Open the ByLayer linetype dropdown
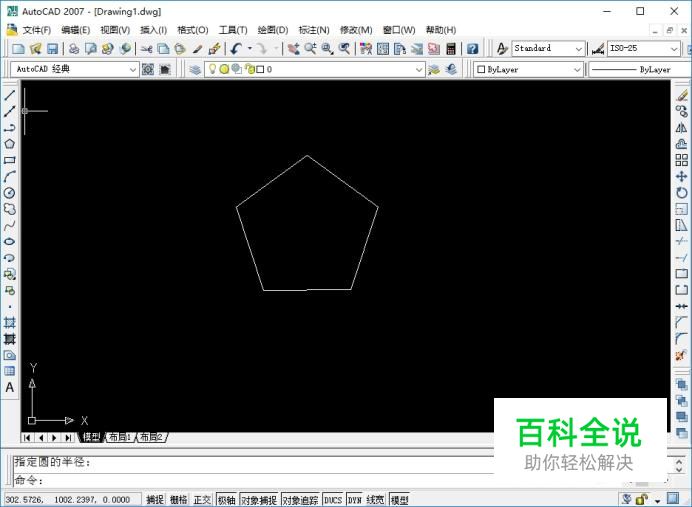 [640, 69]
